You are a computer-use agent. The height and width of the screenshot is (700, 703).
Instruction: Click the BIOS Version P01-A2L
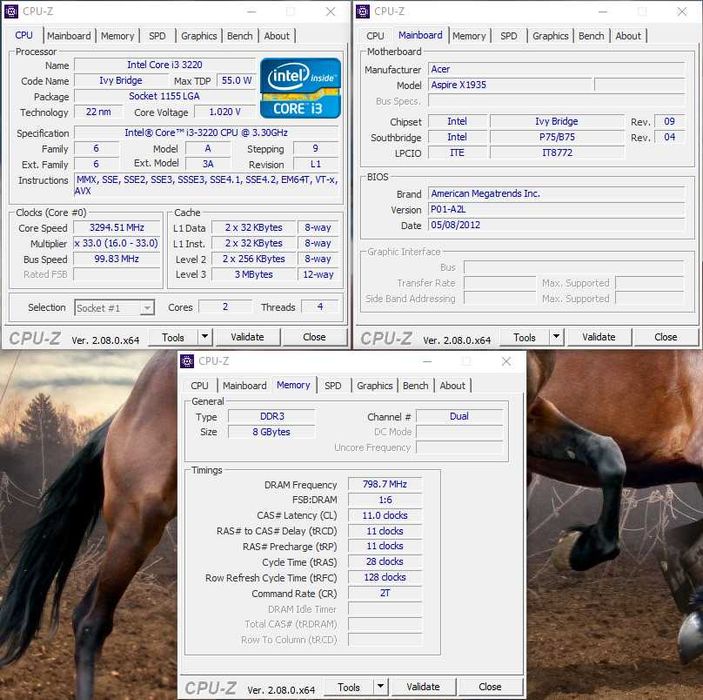click(556, 209)
